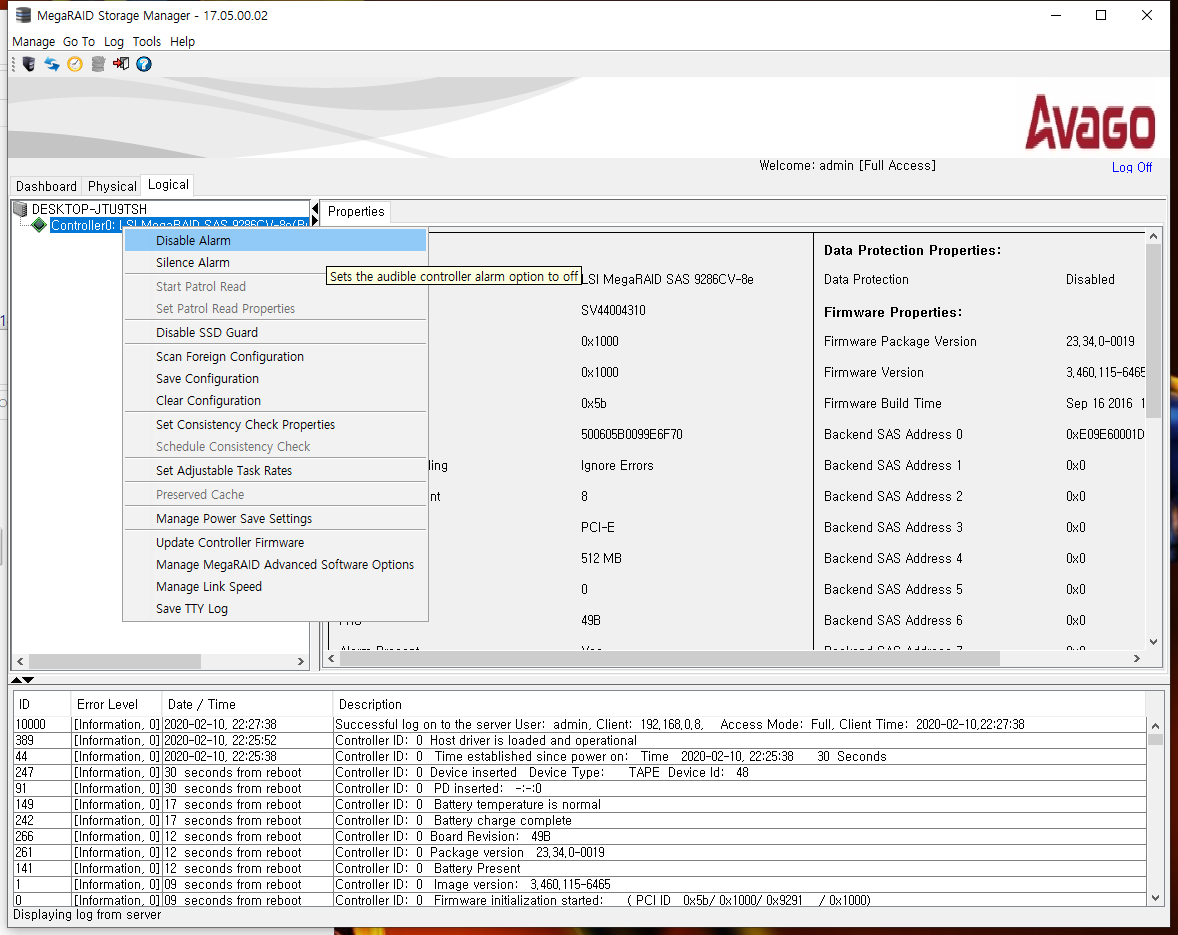Select Update Controller Firmware
The image size is (1178, 935).
[x=276, y=542]
